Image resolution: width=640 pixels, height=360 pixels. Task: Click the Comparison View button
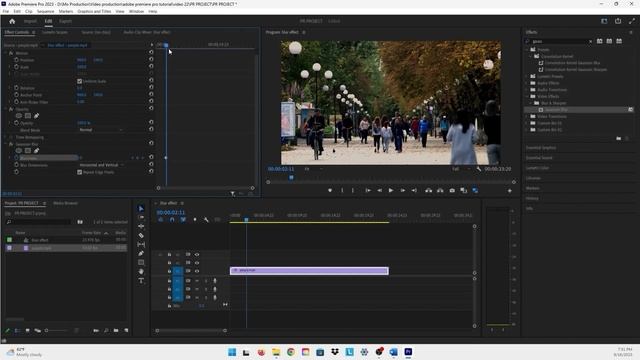(x=463, y=190)
